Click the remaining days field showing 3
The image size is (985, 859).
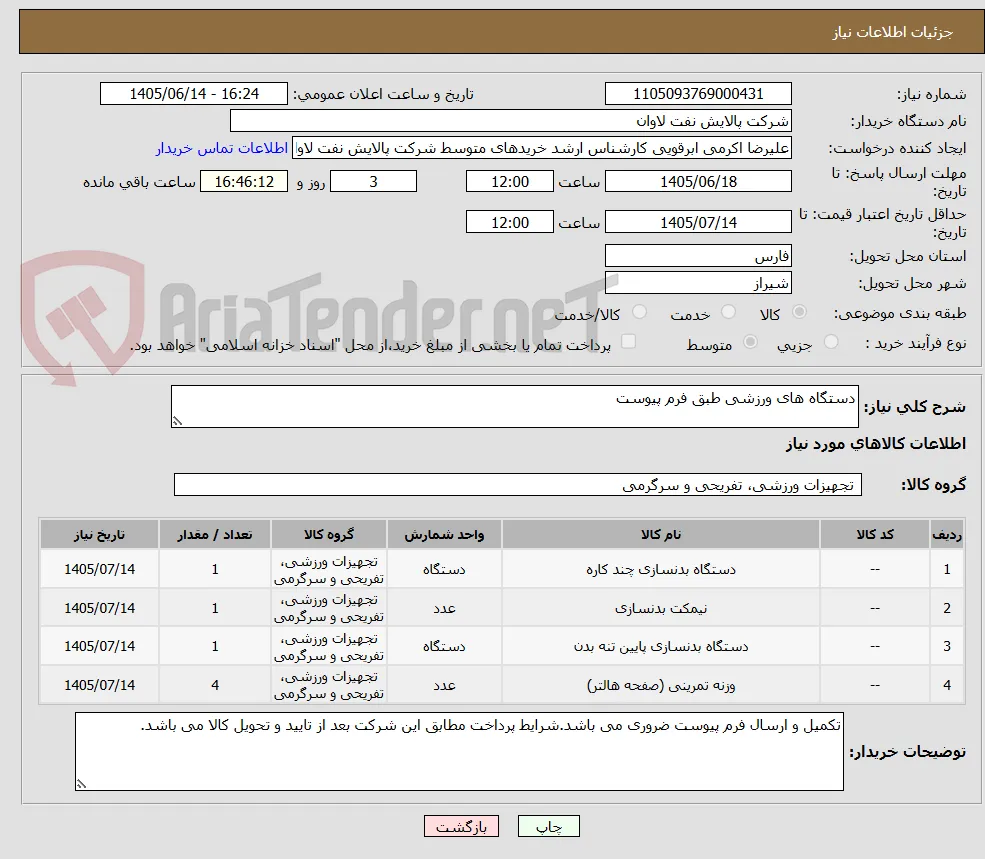373,182
